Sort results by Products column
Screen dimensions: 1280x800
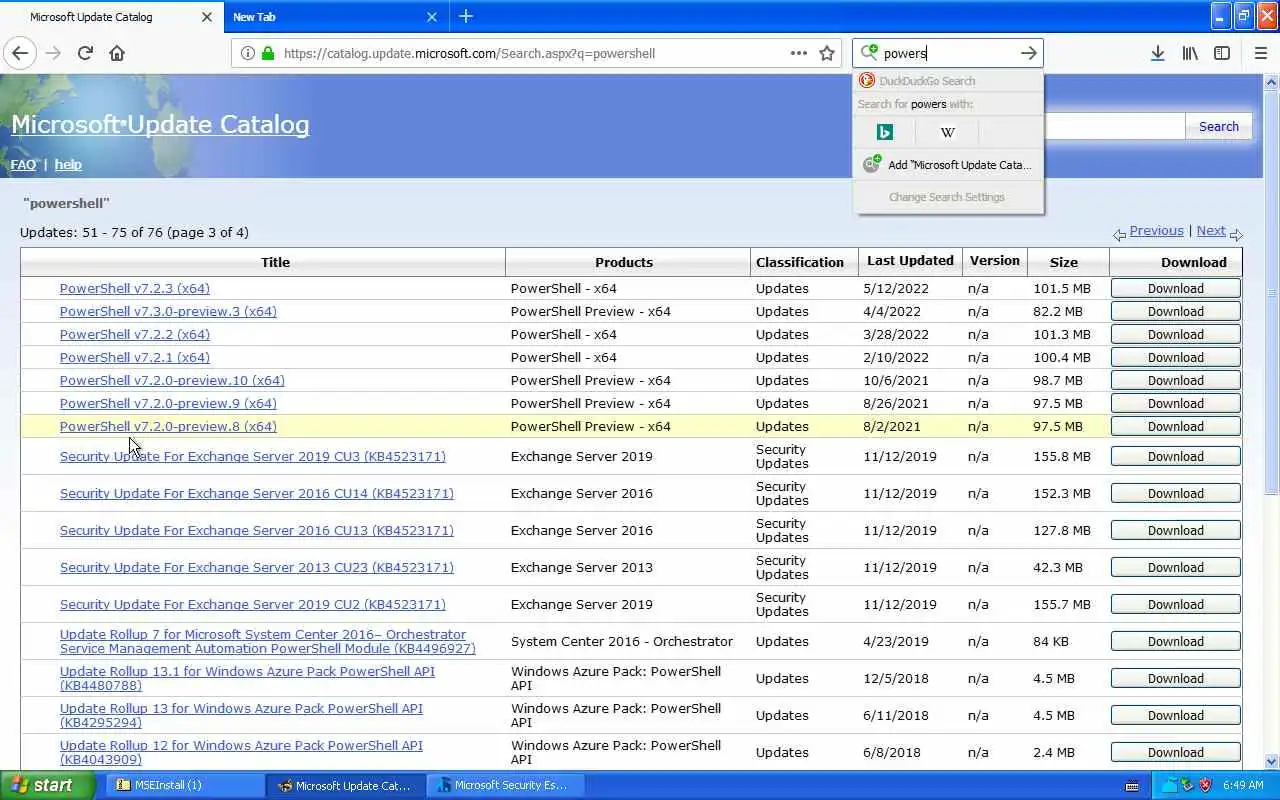(624, 262)
